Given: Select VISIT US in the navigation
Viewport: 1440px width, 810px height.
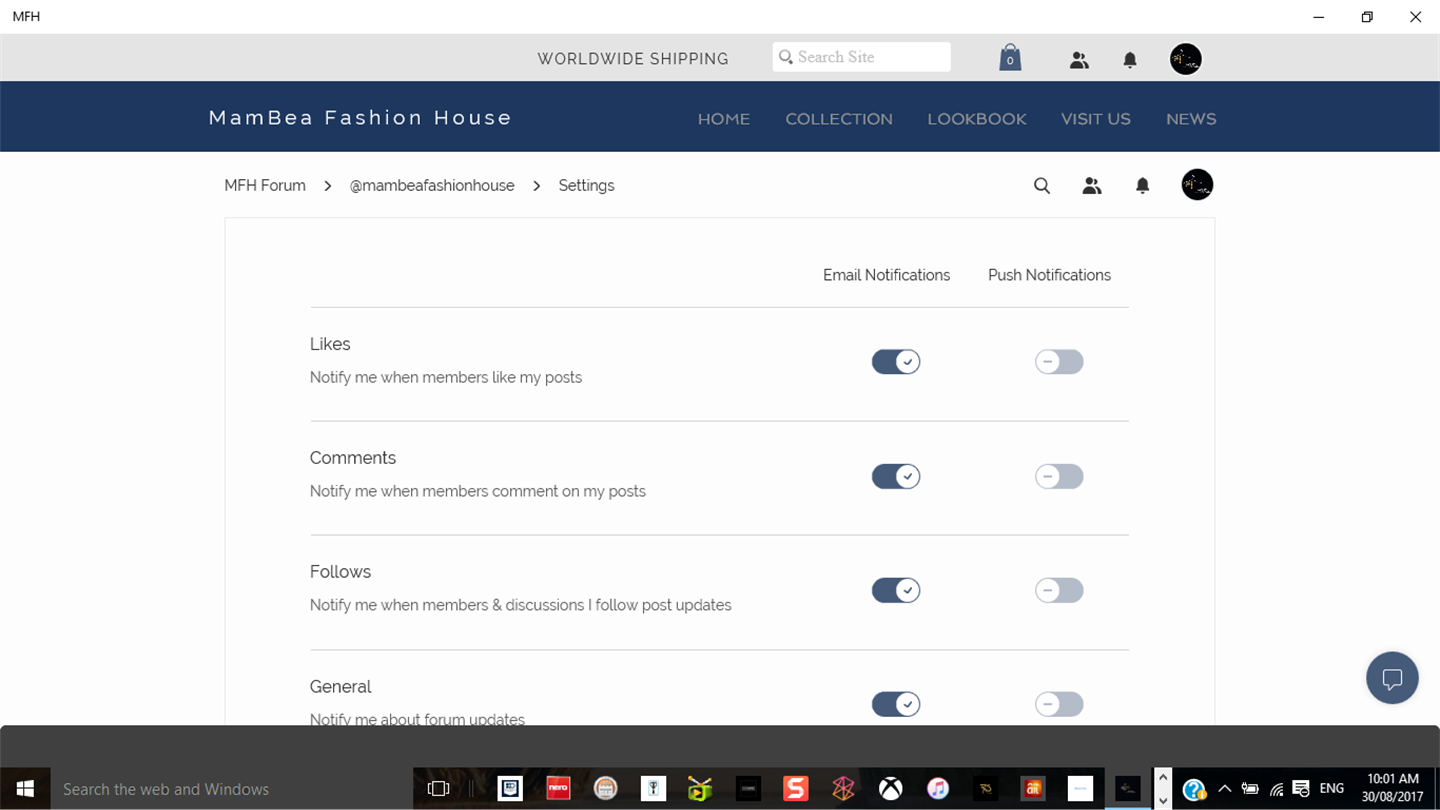Looking at the screenshot, I should point(1096,119).
